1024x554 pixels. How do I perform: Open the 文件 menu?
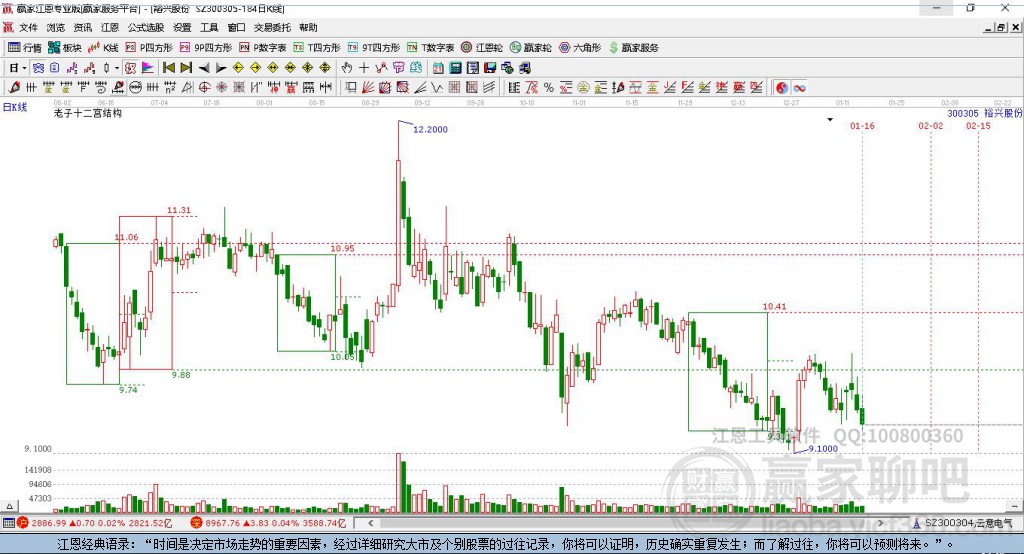tap(28, 27)
